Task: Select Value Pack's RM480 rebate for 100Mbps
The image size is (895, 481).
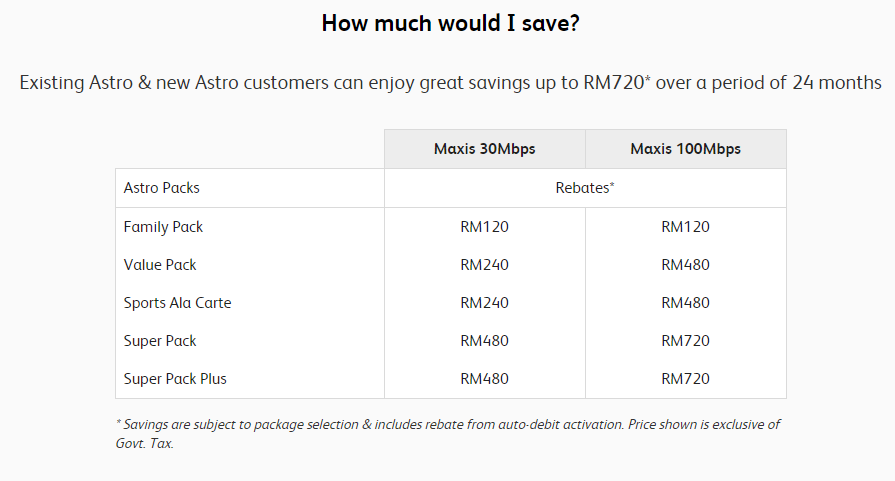Action: pos(686,265)
